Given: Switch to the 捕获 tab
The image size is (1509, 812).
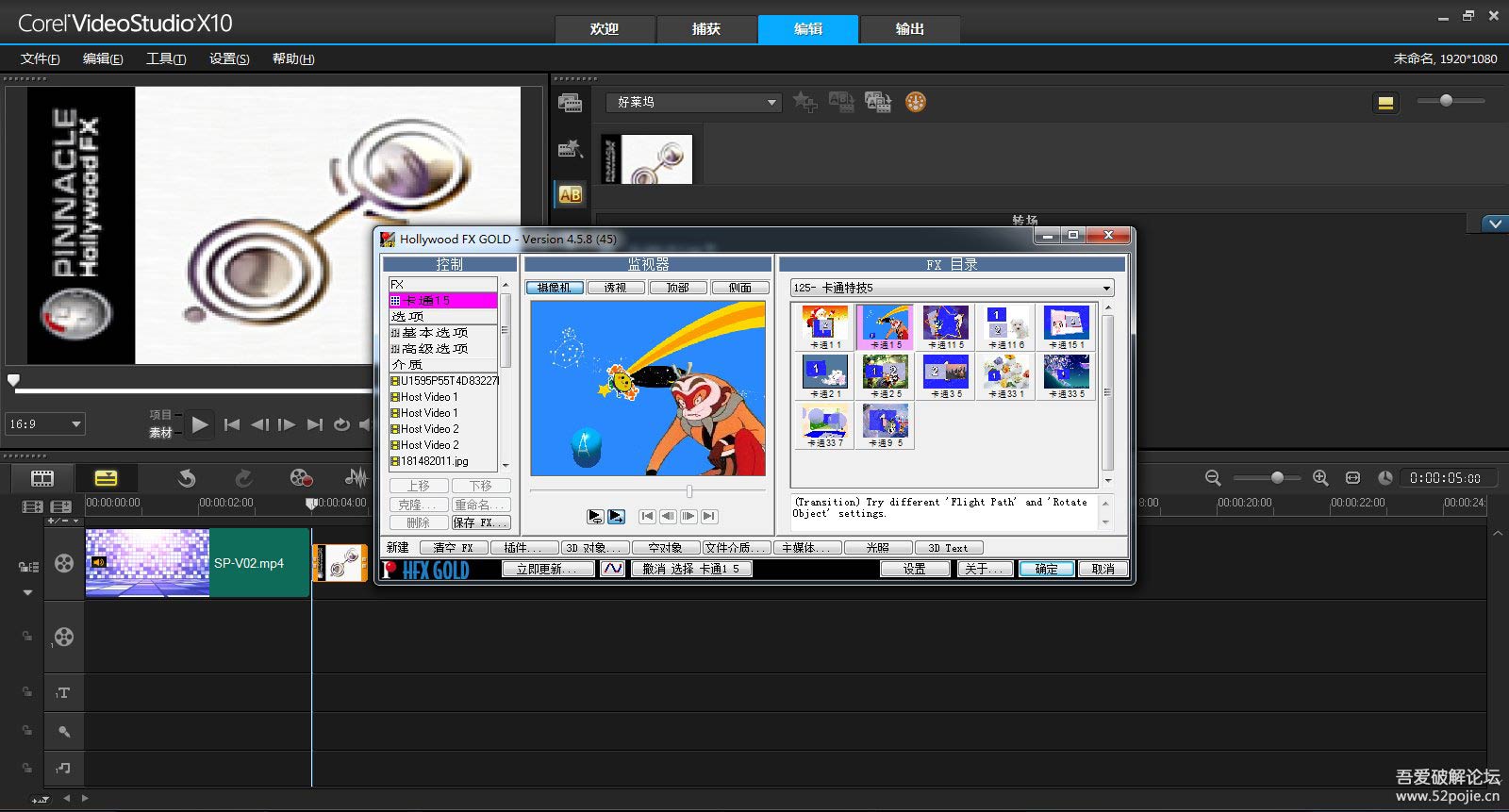Looking at the screenshot, I should click(706, 29).
